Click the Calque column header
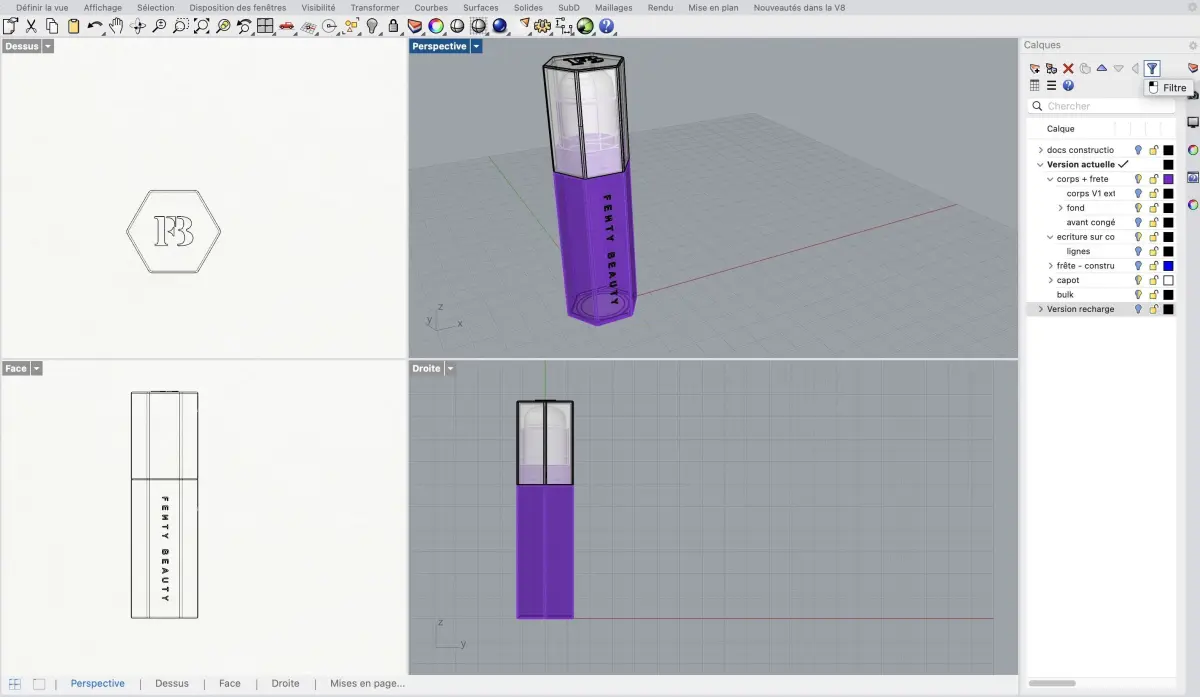The image size is (1200, 697). point(1061,129)
